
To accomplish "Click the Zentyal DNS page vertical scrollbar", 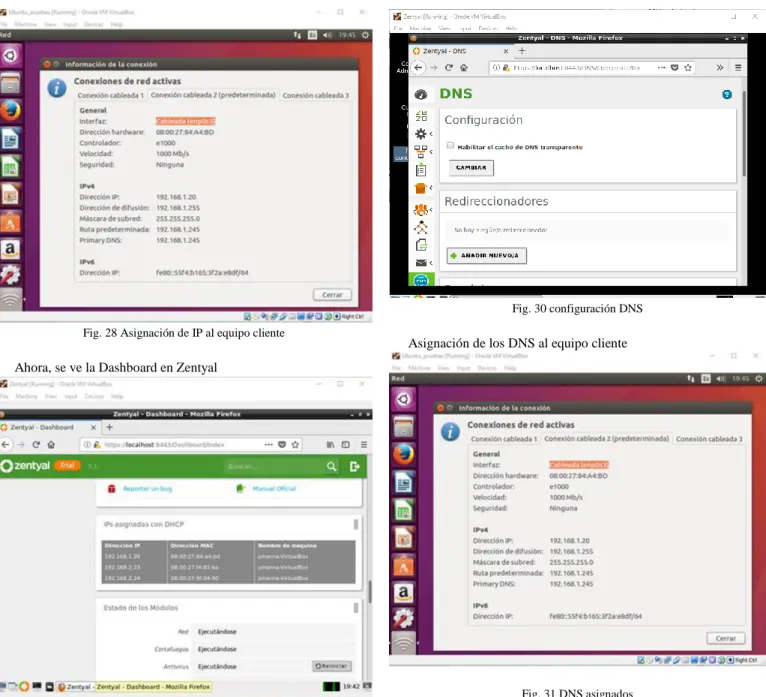I will pos(744,133).
